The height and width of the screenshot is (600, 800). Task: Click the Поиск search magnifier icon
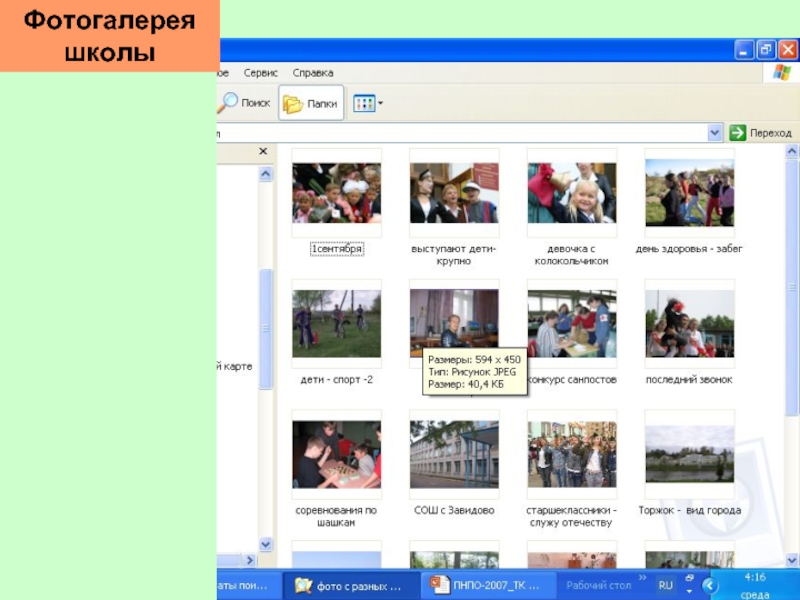click(230, 103)
